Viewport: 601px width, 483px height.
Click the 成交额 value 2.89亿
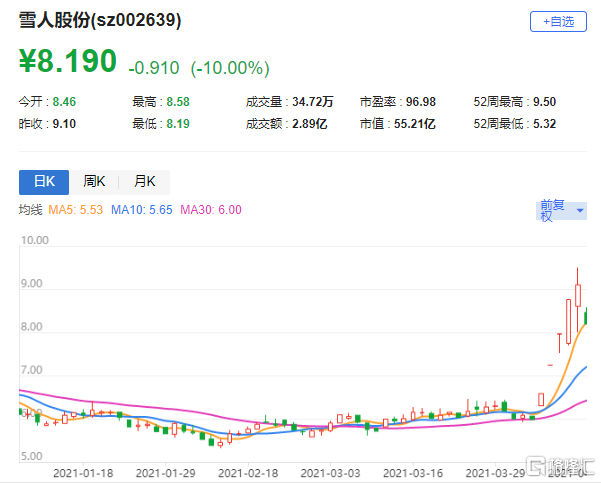pos(310,124)
